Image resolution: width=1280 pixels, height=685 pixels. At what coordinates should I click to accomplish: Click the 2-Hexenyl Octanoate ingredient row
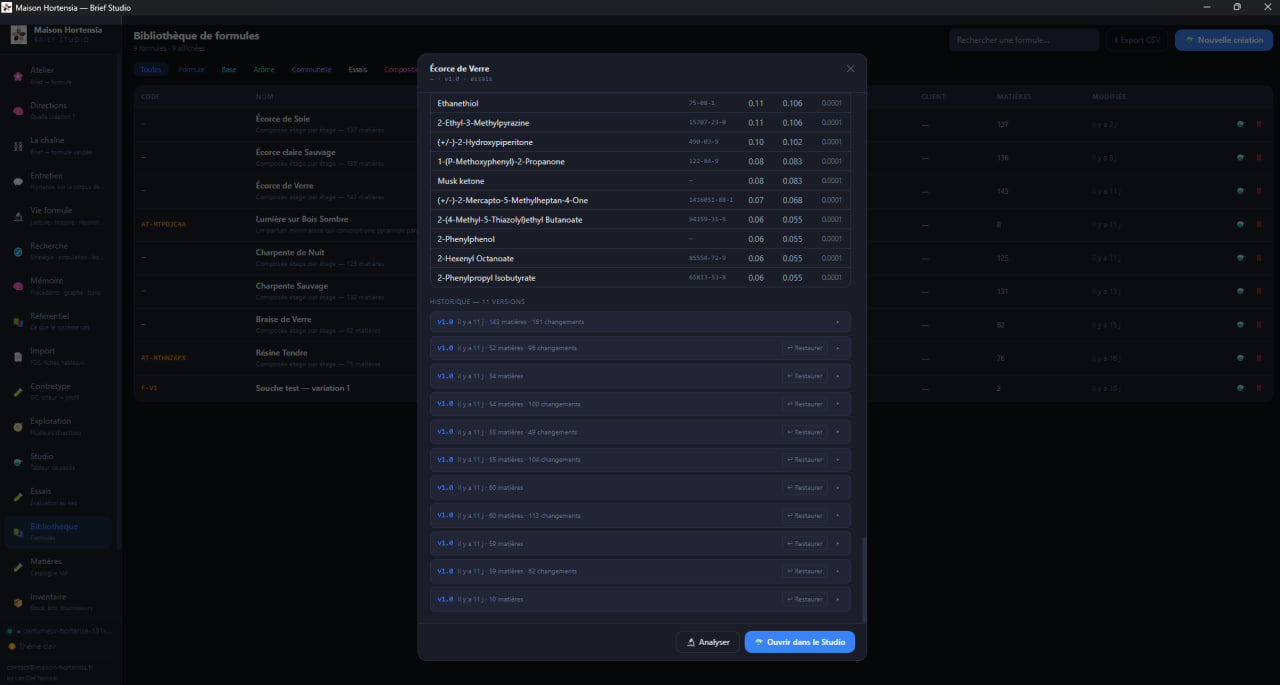(x=640, y=258)
